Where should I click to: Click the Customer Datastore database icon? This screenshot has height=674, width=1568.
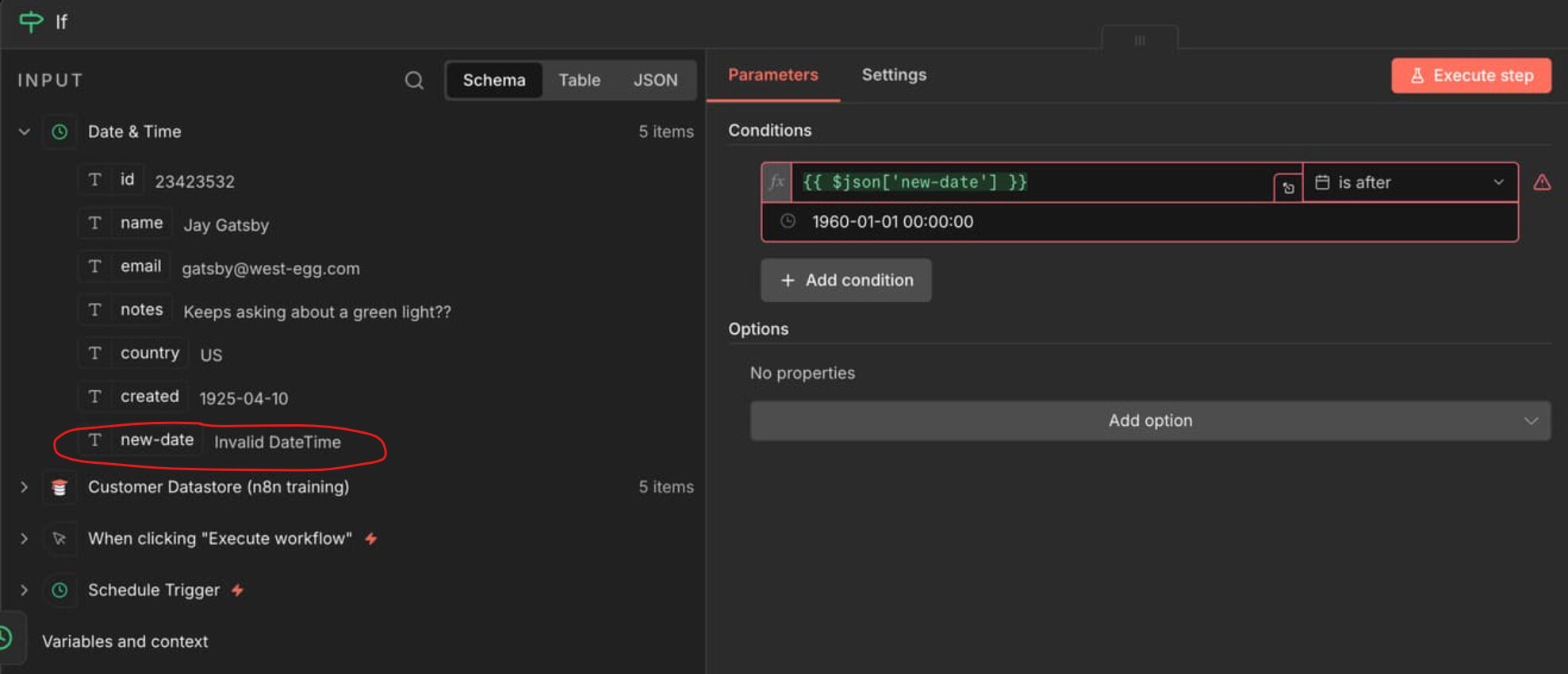(59, 488)
